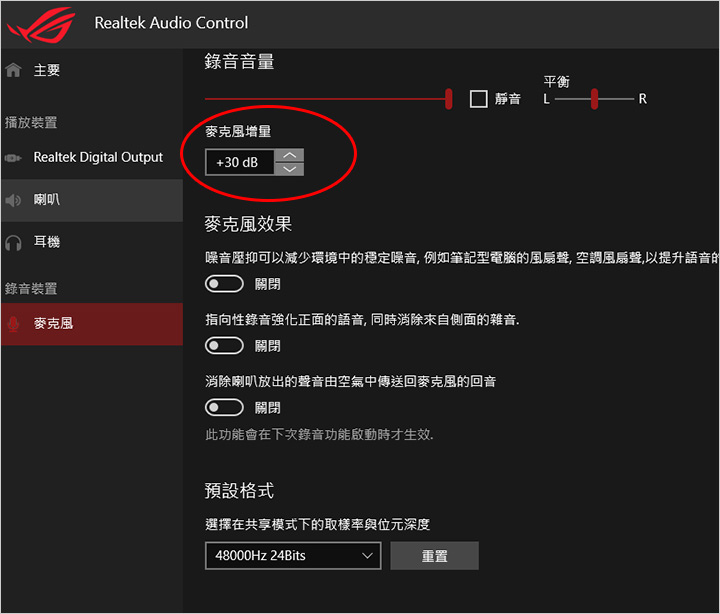Click the 播放裝置 section heading

pyautogui.click(x=31, y=123)
